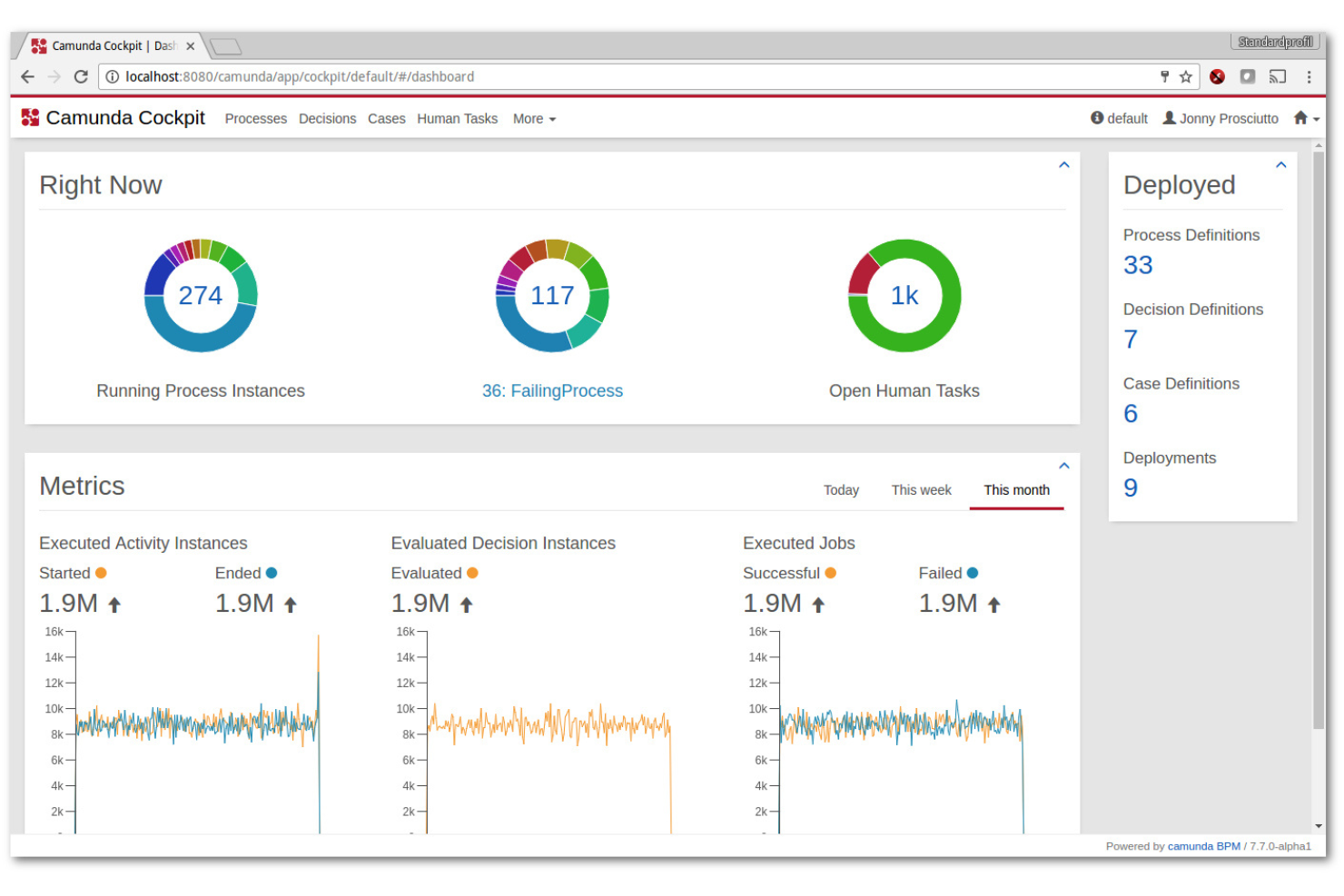Image resolution: width=1344 pixels, height=896 pixels.
Task: Go back using browser back arrow
Action: [x=27, y=77]
